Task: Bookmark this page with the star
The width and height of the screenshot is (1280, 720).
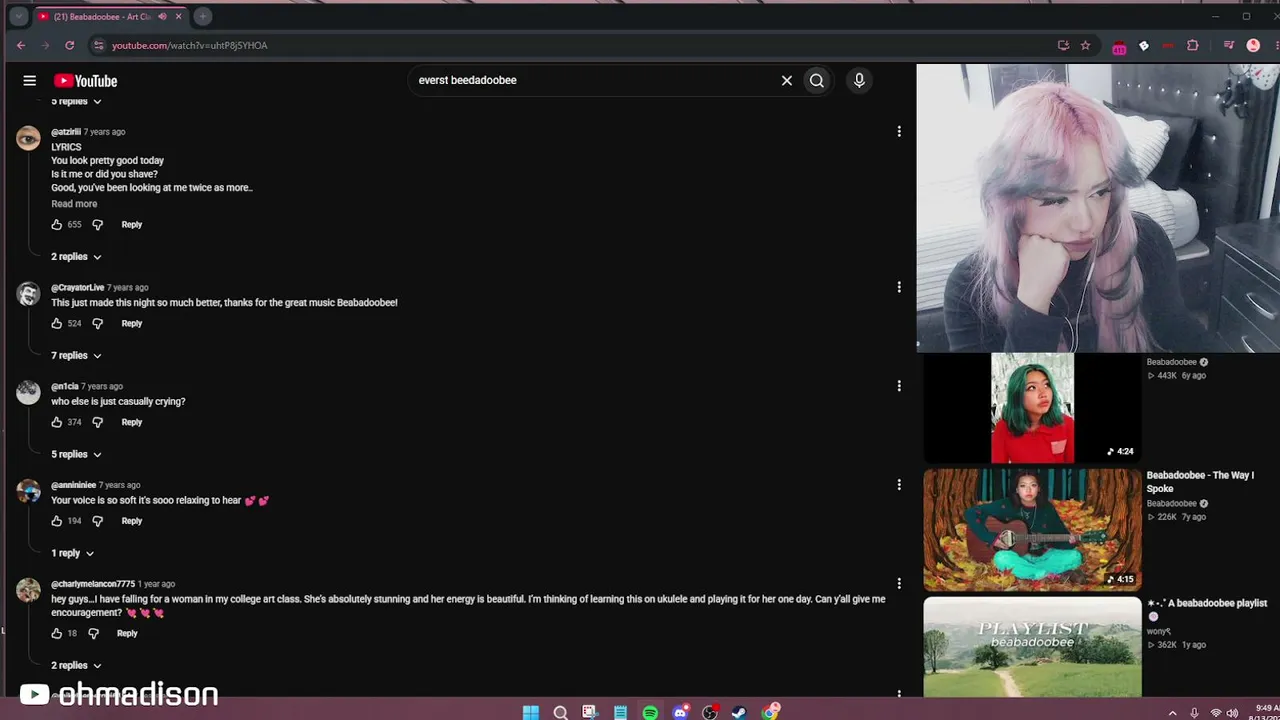Action: tap(1085, 45)
